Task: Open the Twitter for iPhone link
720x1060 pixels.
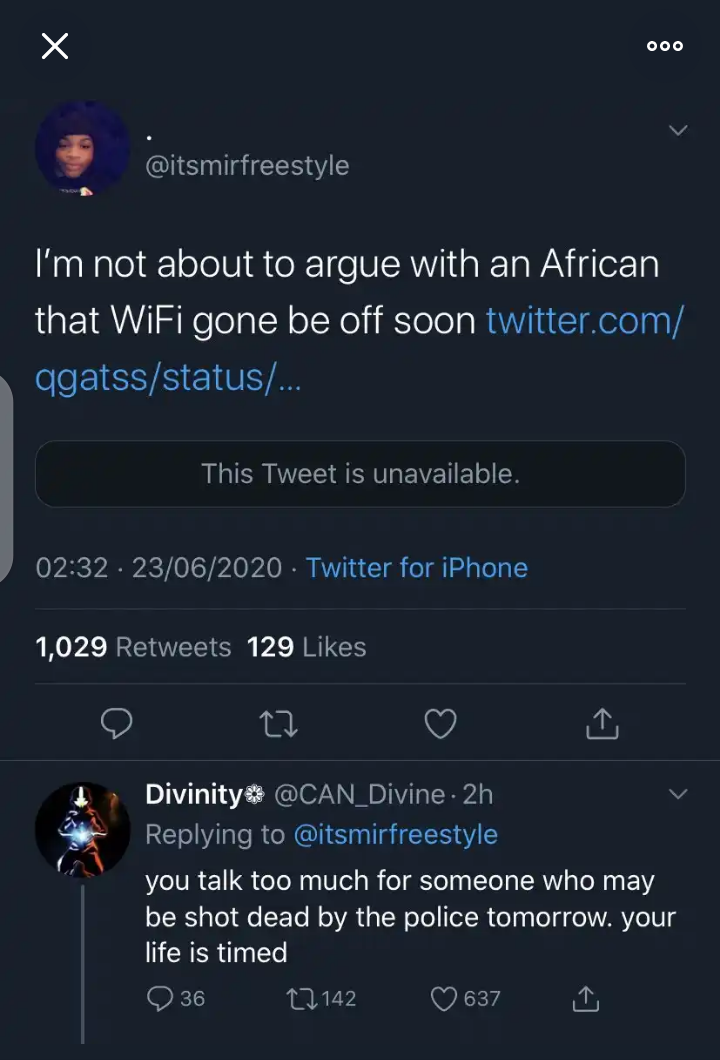Action: [x=416, y=568]
